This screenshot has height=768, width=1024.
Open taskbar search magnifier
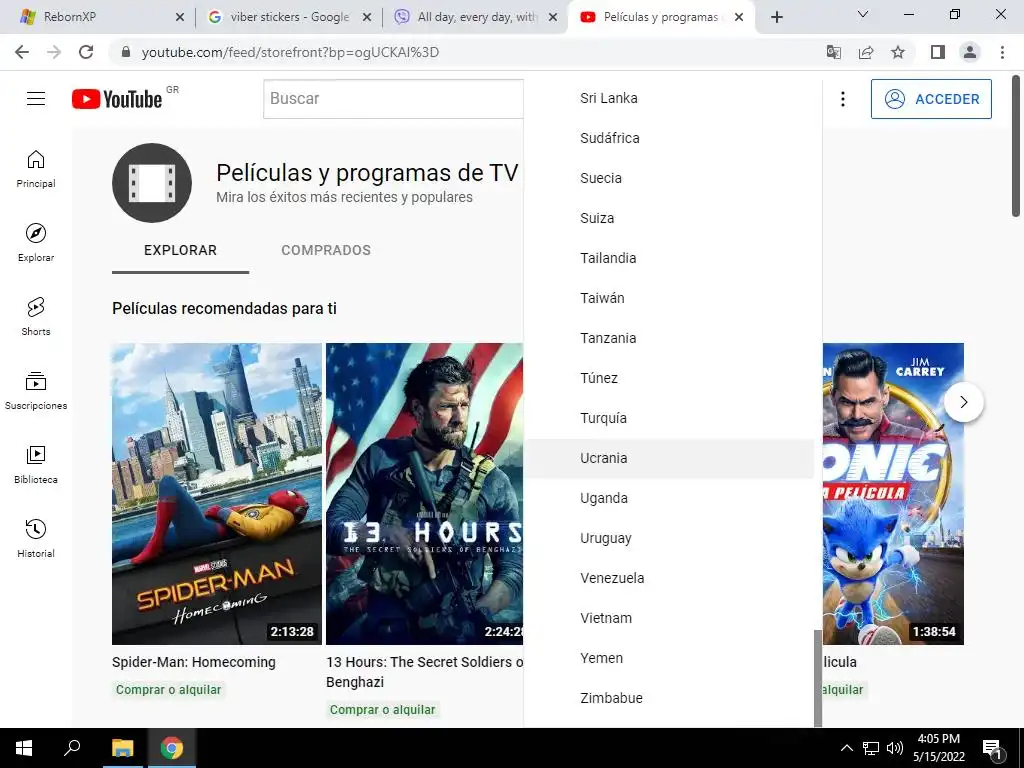(72, 748)
